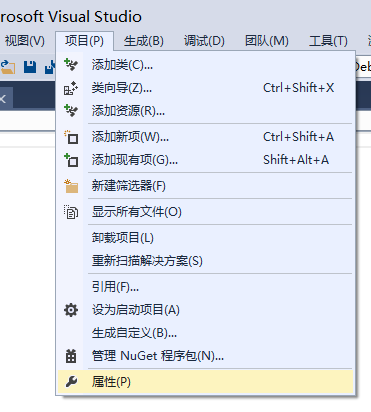Open 生成自定义(B)... entry
Image resolution: width=371 pixels, height=412 pixels.
[205, 333]
